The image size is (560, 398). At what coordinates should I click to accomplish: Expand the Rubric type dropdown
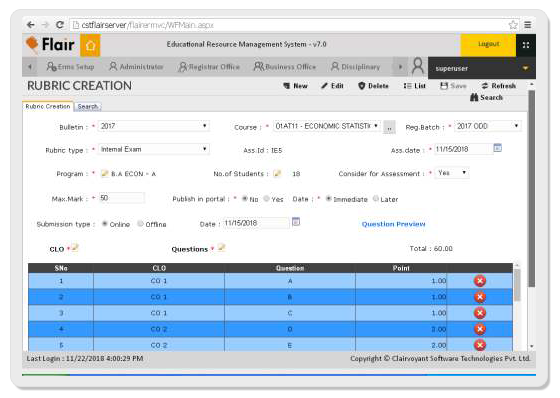[154, 149]
